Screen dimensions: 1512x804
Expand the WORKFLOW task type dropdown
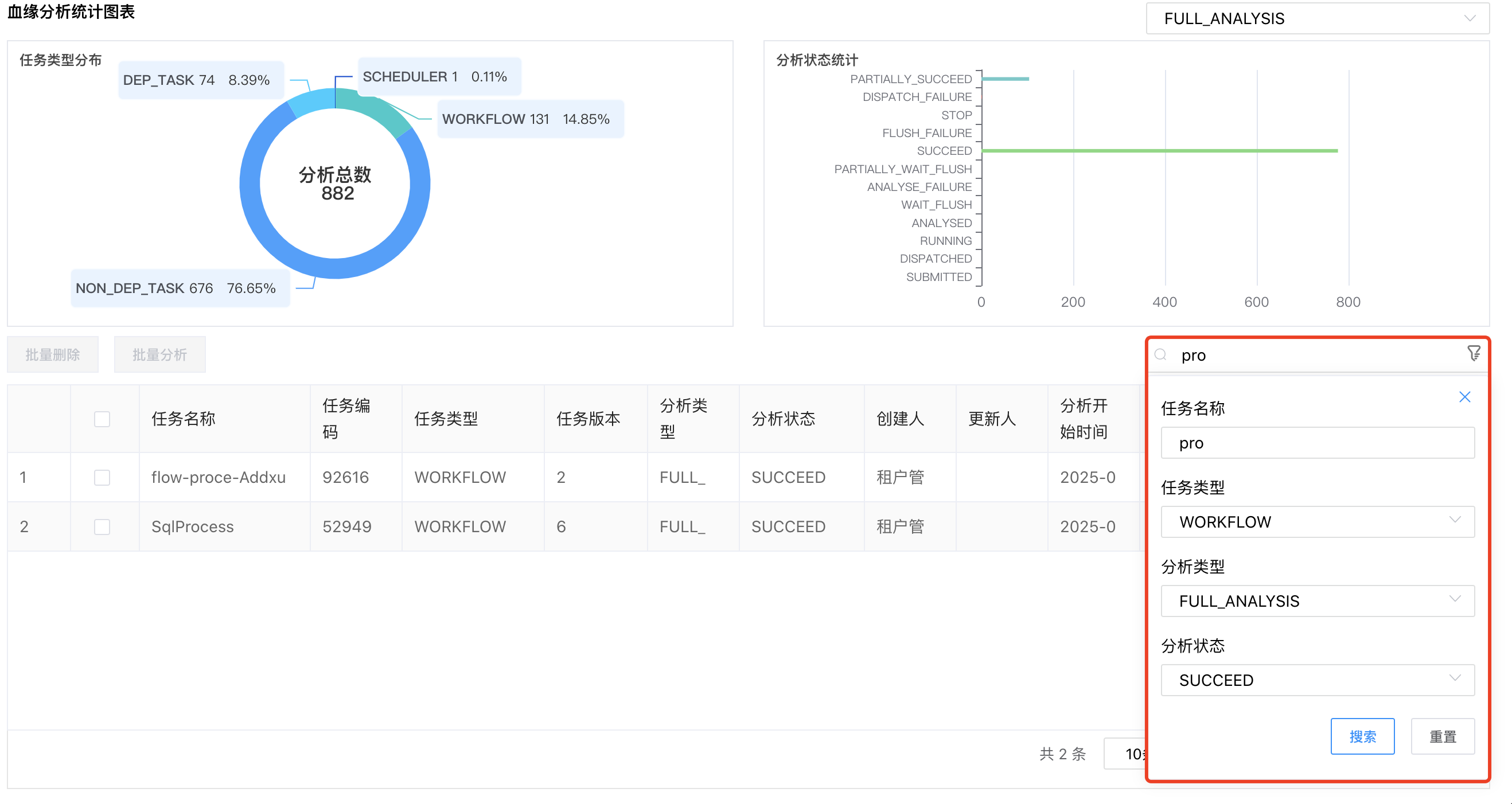1317,522
